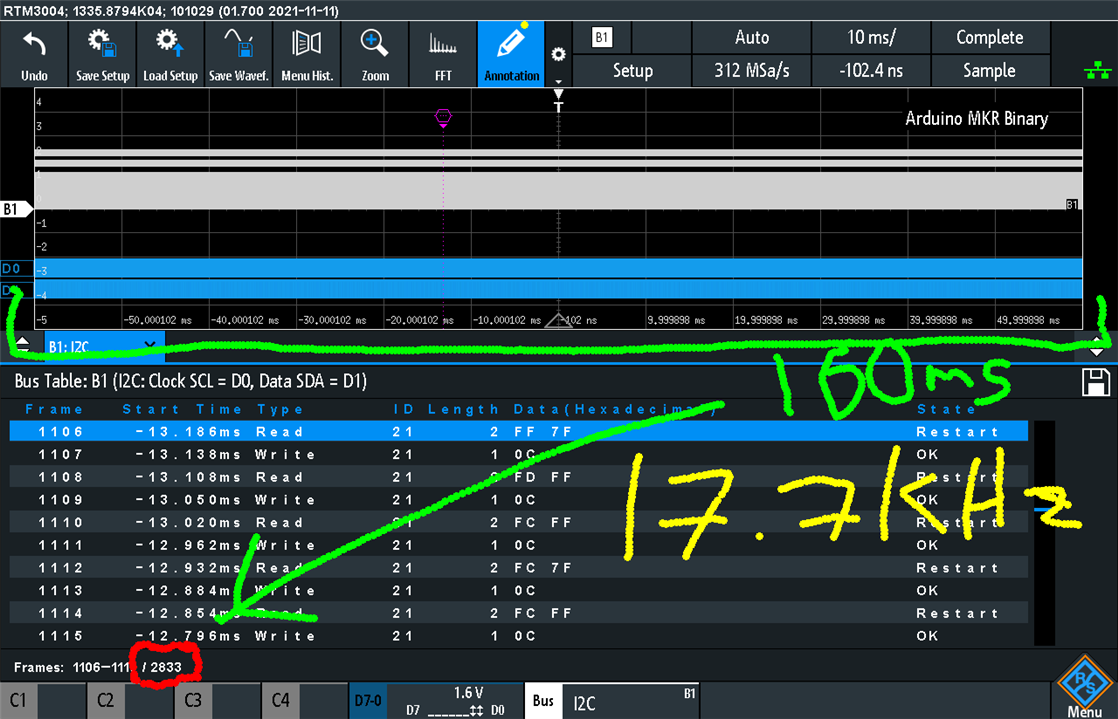Viewport: 1118px width, 719px height.
Task: Select the B1 bus level marker
Action: (x=16, y=209)
